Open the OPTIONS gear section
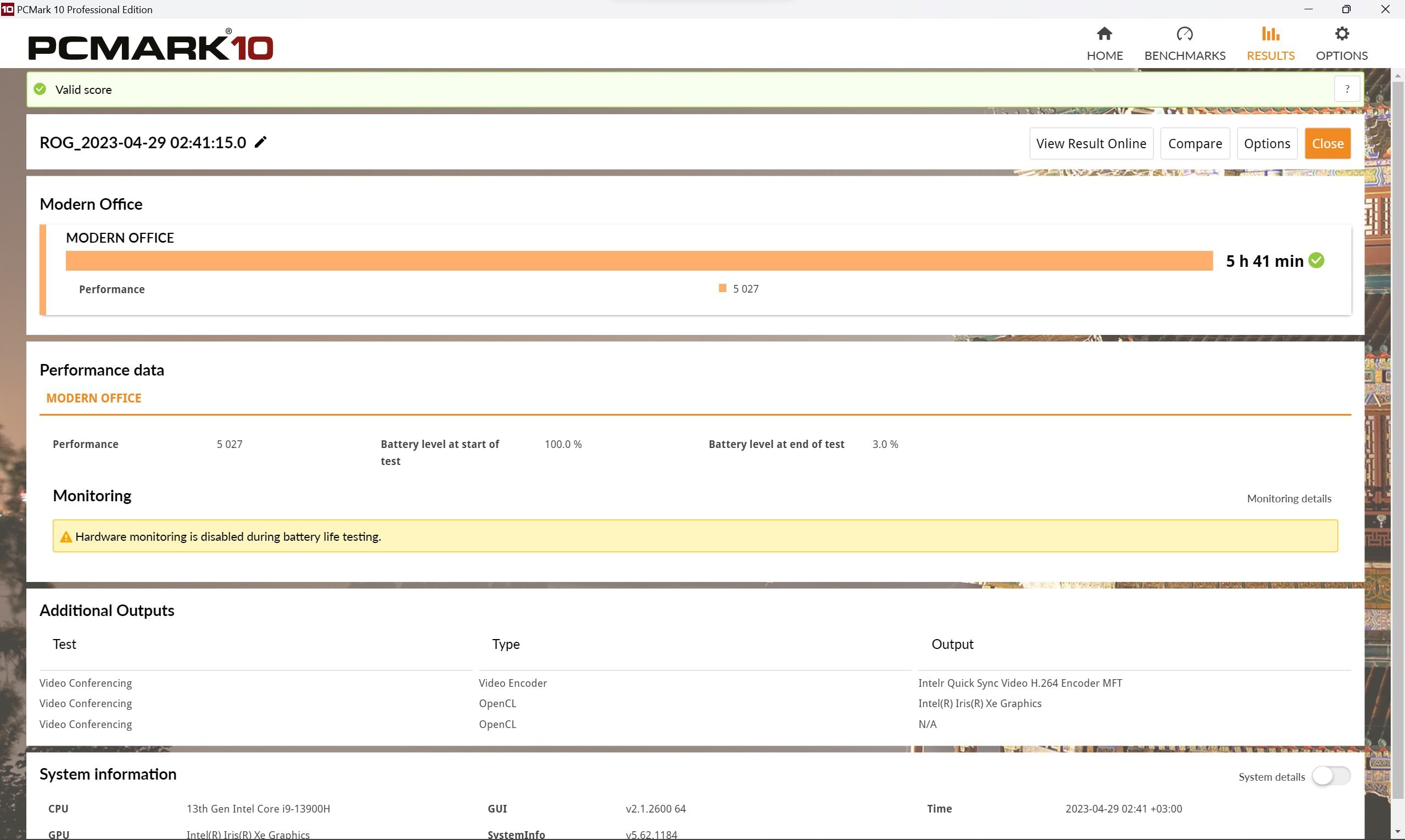Screen dimensions: 1405x840 pyautogui.click(x=1341, y=44)
